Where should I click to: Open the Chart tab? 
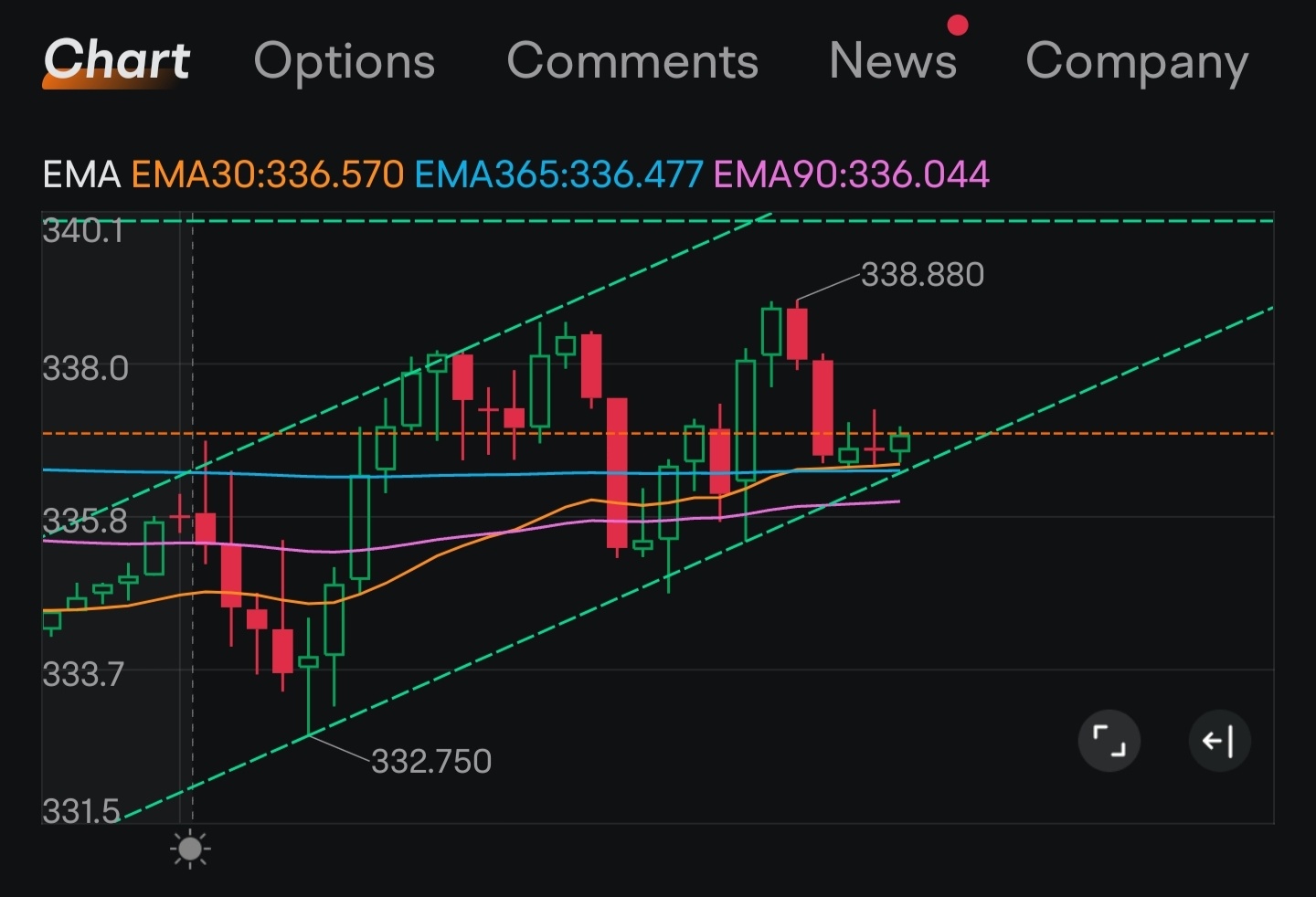[117, 60]
